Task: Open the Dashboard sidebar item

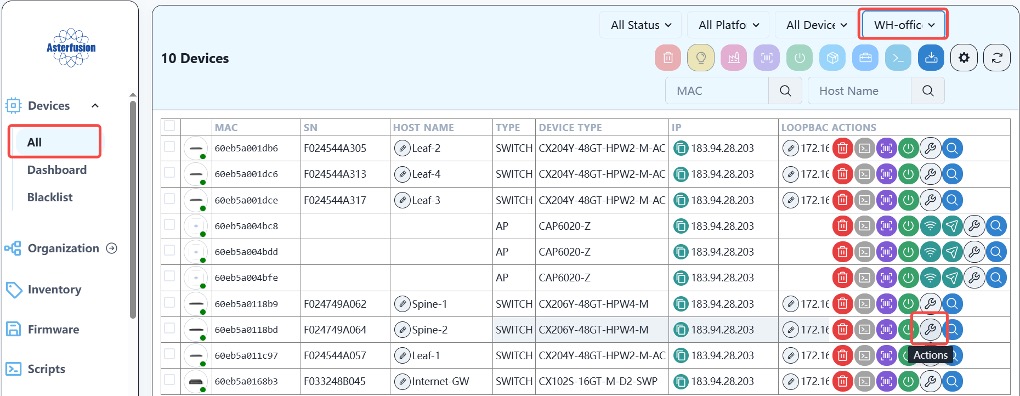Action: click(x=57, y=170)
